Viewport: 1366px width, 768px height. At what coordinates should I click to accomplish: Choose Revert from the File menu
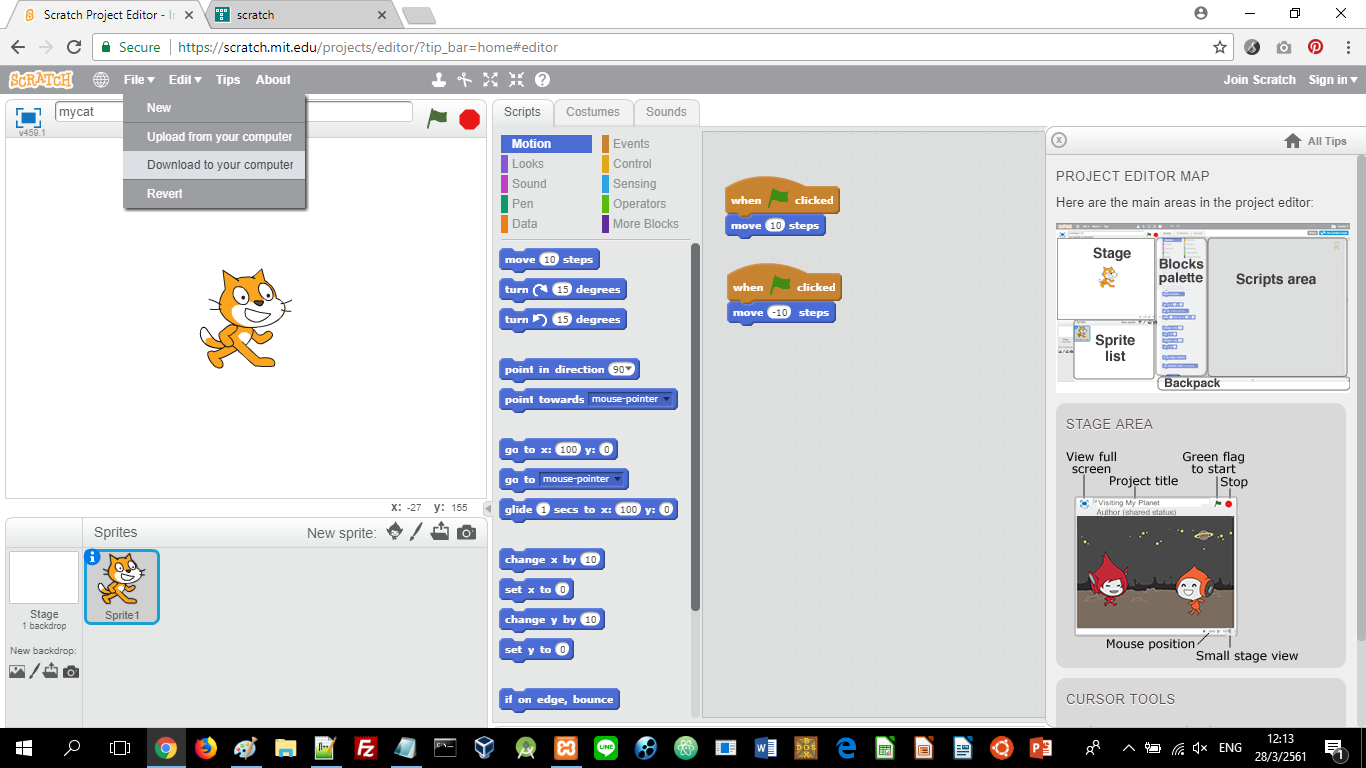[214, 194]
